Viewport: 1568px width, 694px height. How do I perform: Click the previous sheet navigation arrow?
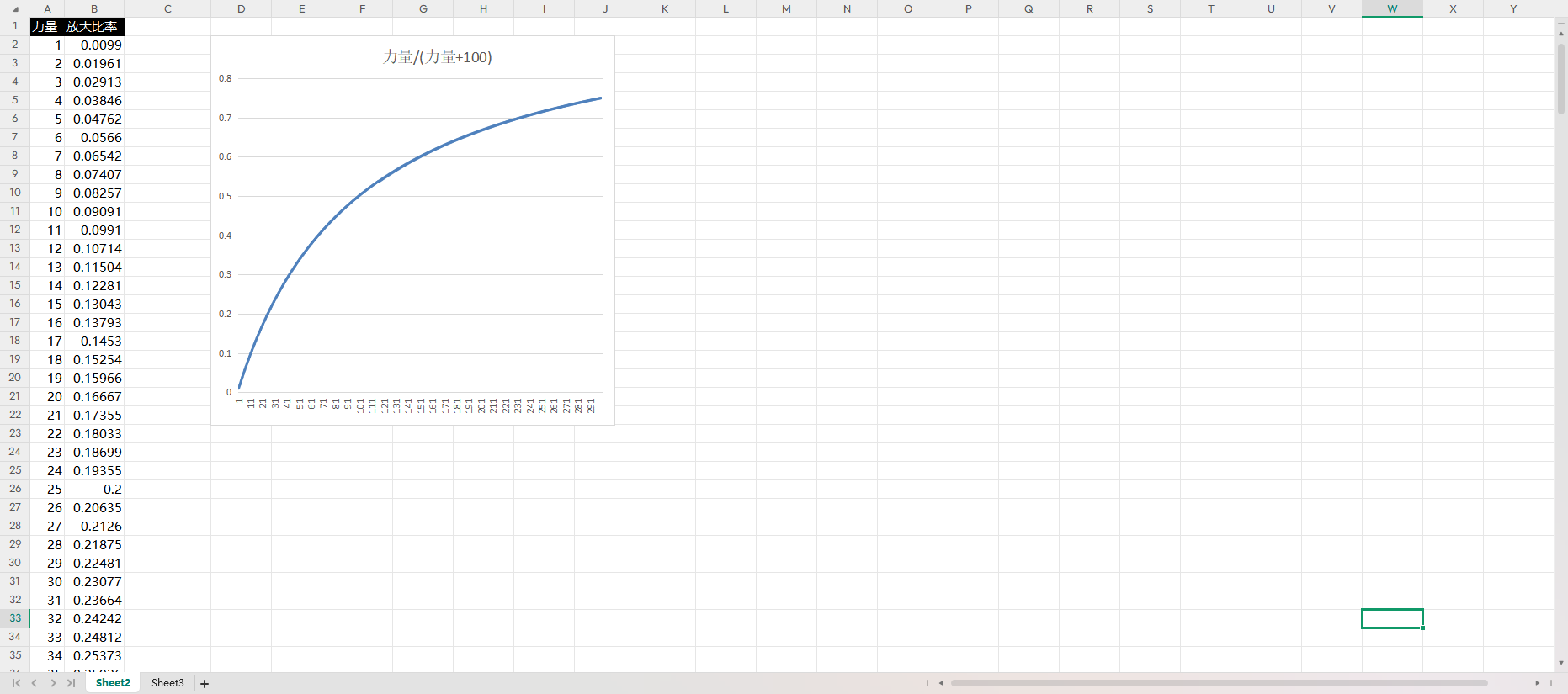[x=35, y=683]
